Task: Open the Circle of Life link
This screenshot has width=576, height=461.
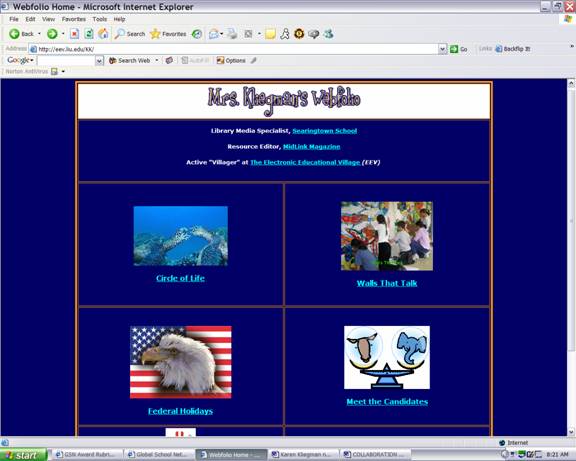Action: click(x=180, y=278)
